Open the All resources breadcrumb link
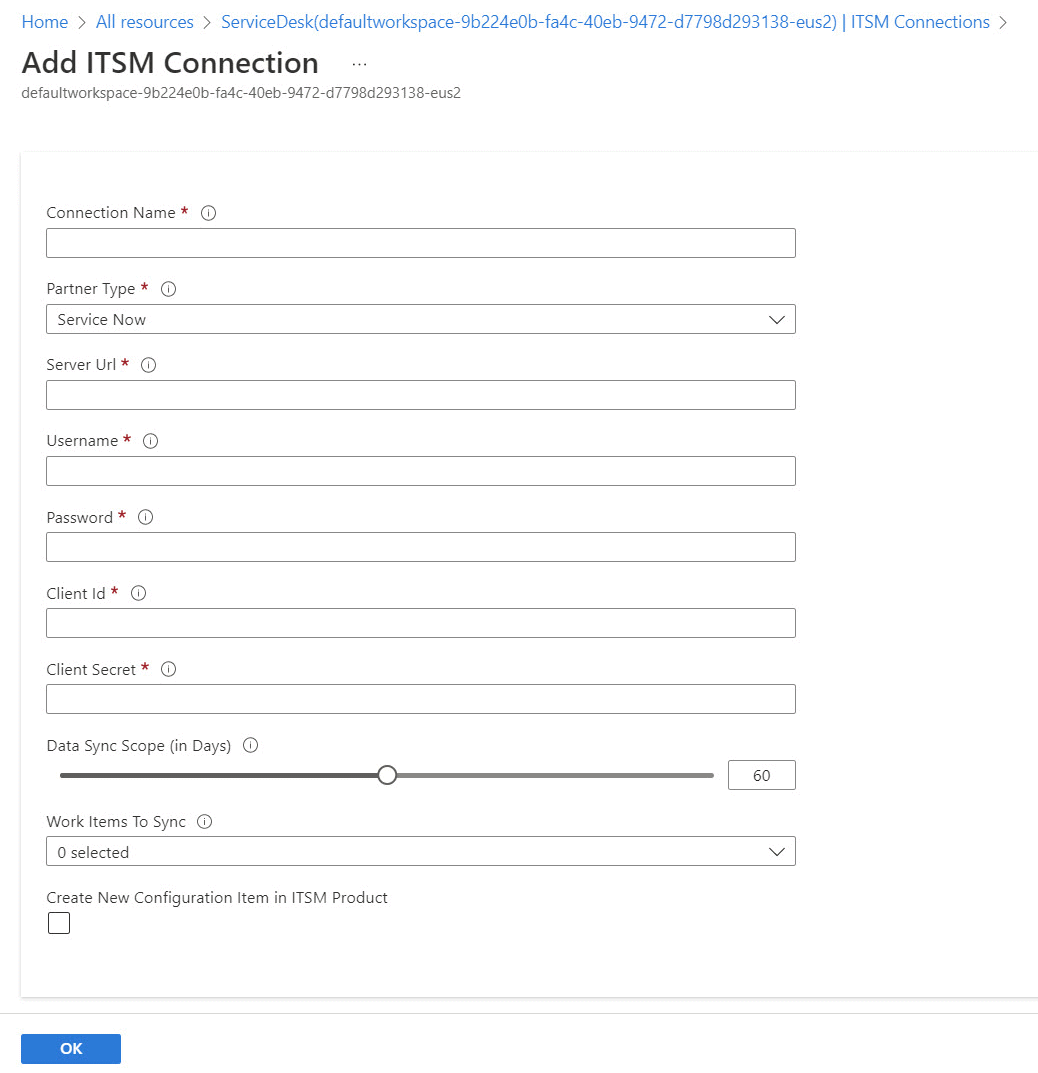 click(144, 22)
